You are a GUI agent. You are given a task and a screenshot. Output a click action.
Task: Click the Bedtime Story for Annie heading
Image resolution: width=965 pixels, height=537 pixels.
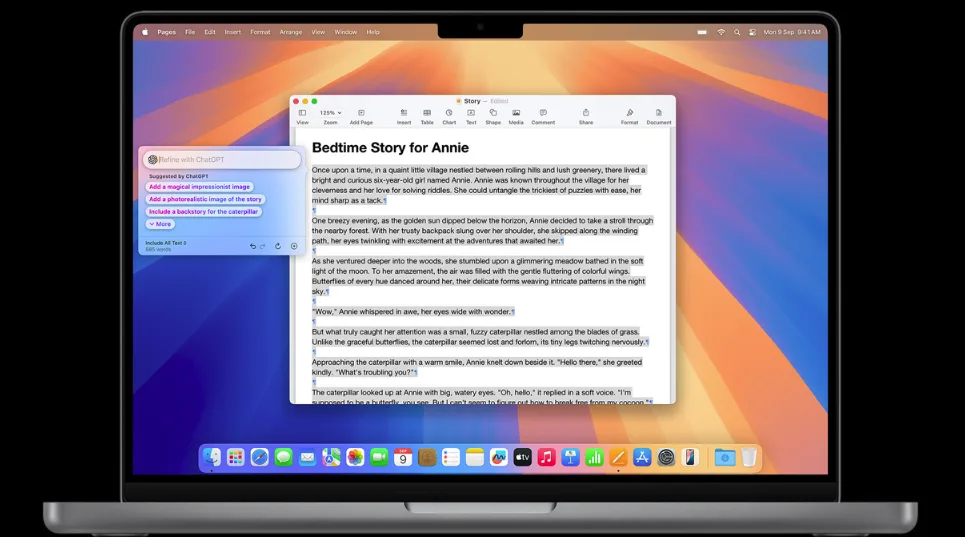(x=390, y=148)
